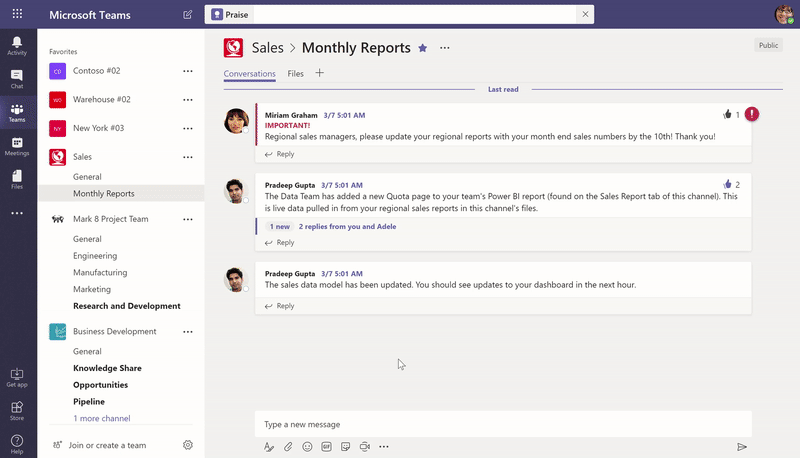Open the emoji picker in compose bar
The image size is (800, 458).
tap(307, 447)
